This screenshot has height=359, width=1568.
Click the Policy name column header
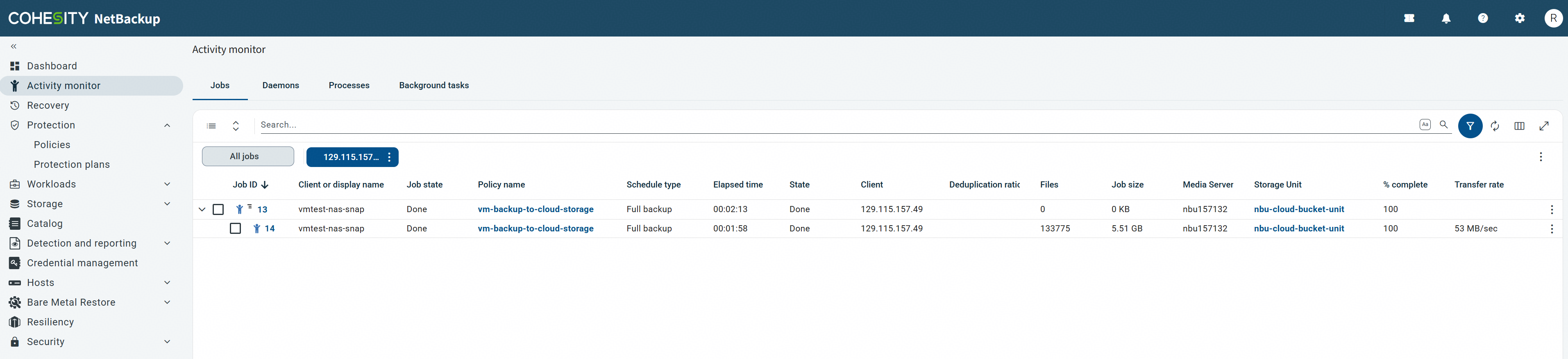tap(501, 185)
